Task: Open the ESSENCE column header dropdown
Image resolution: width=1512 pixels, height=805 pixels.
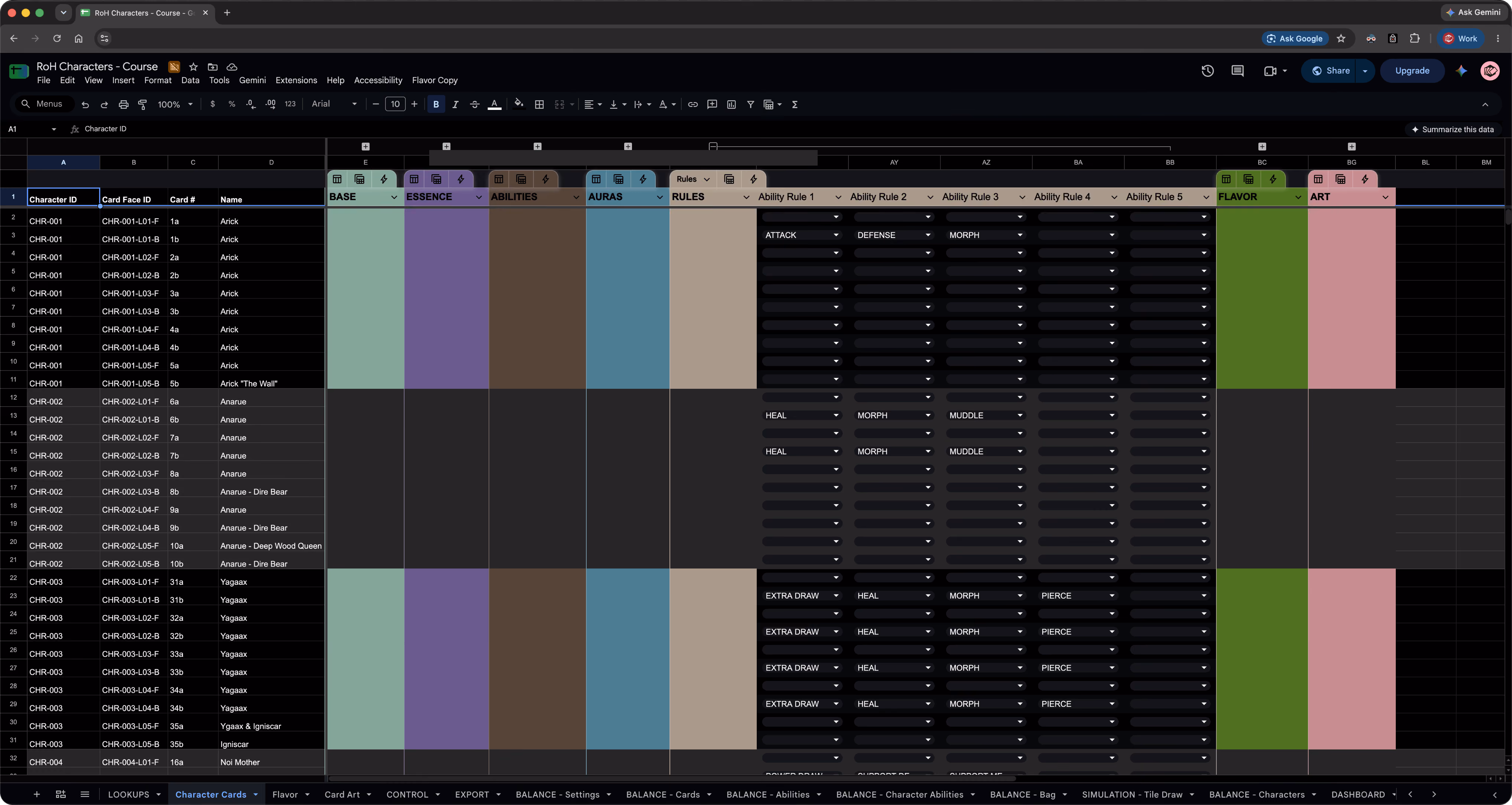Action: tap(478, 197)
